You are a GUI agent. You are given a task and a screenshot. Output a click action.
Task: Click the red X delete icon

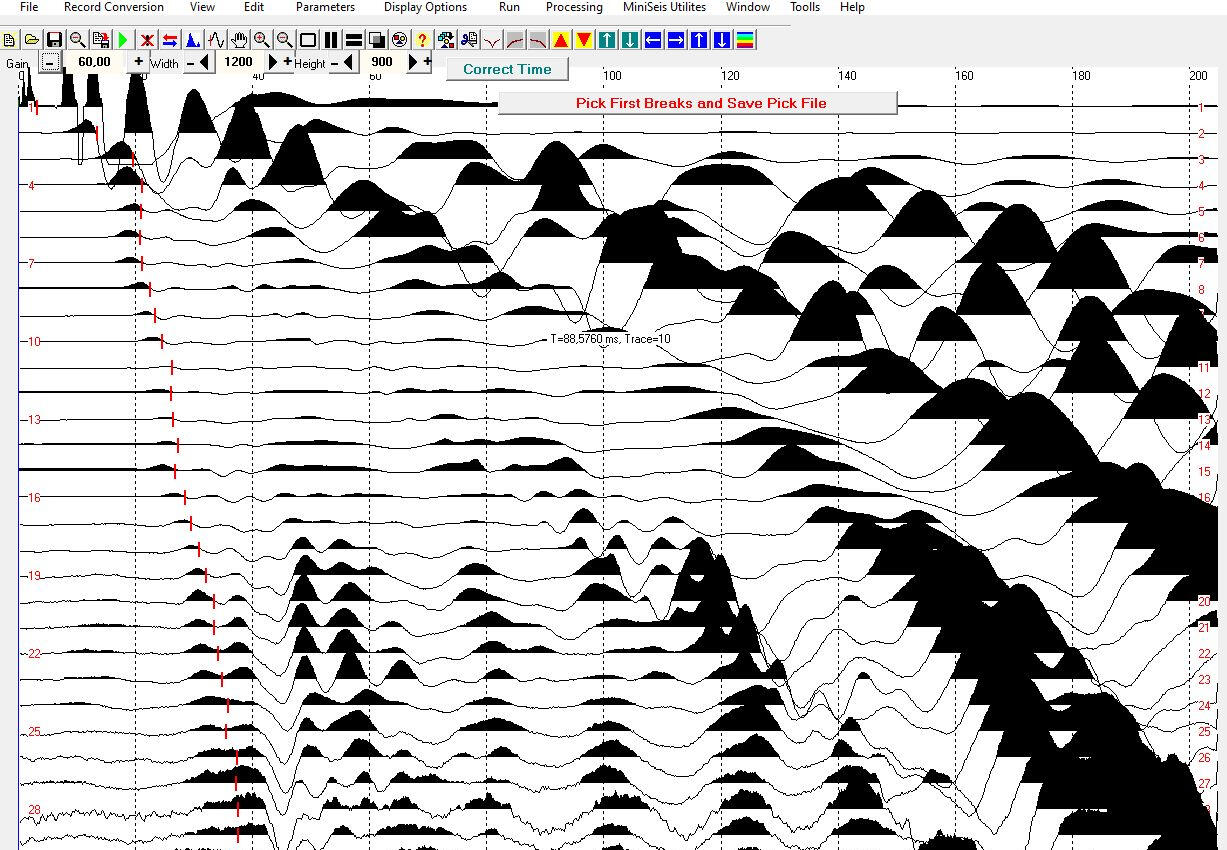(x=147, y=40)
